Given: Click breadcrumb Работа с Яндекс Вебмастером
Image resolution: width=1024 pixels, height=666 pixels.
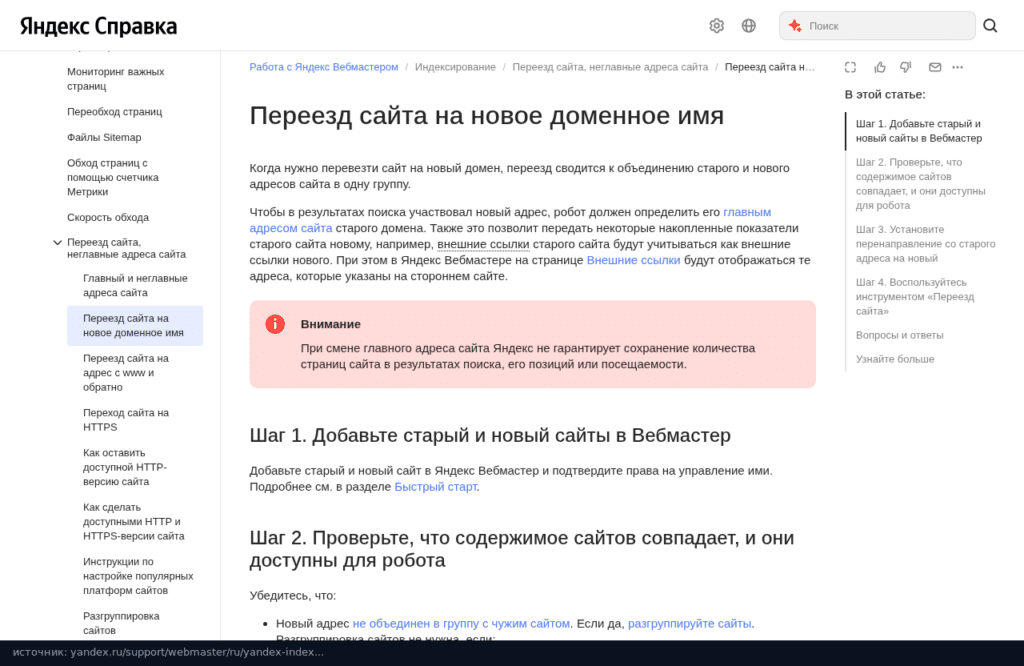Looking at the screenshot, I should pos(324,67).
